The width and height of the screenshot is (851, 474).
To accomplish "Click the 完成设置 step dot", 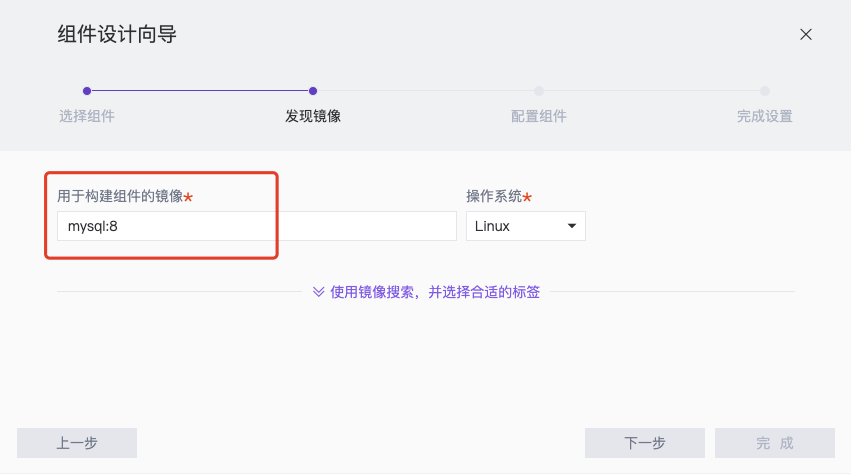I will [x=765, y=91].
